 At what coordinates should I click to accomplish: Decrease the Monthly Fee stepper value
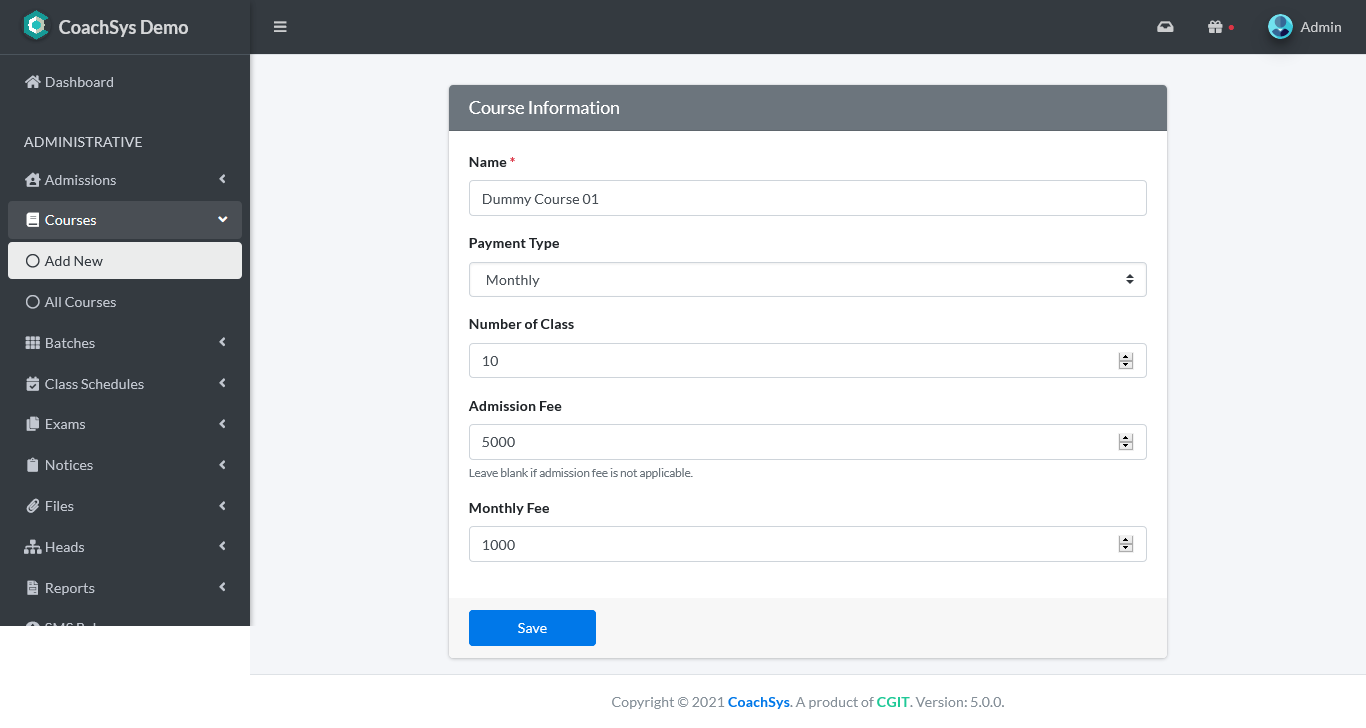coord(1126,549)
